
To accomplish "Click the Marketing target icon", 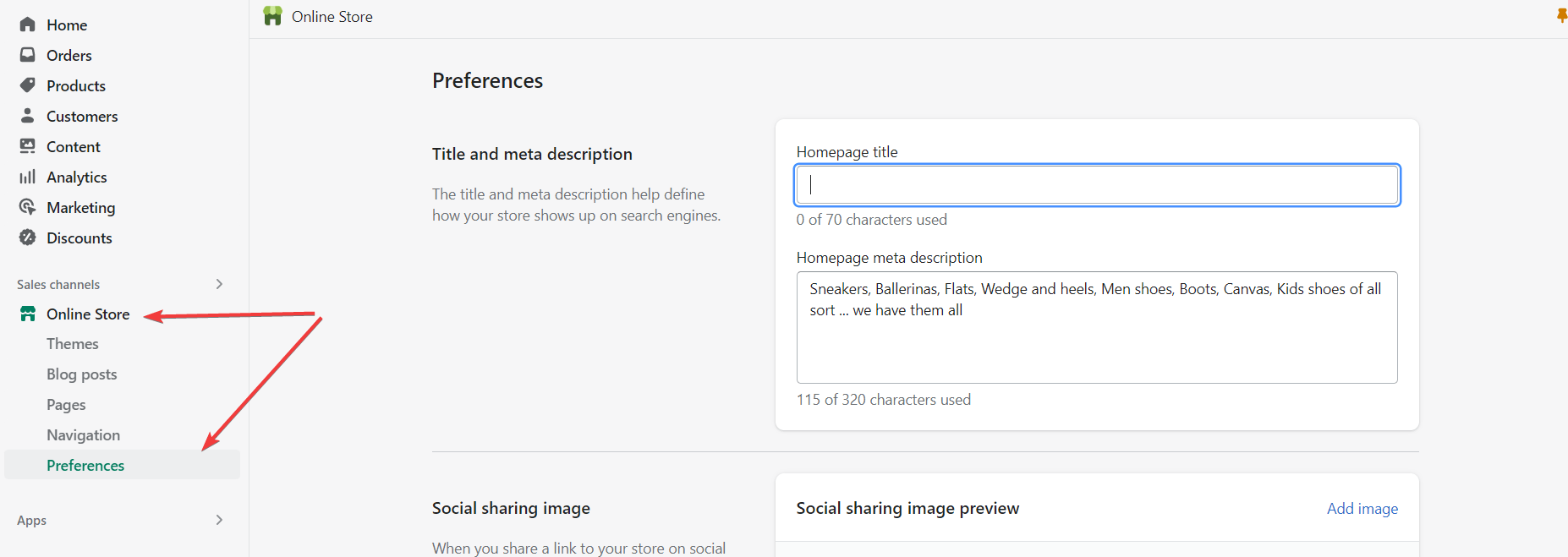I will click(28, 207).
